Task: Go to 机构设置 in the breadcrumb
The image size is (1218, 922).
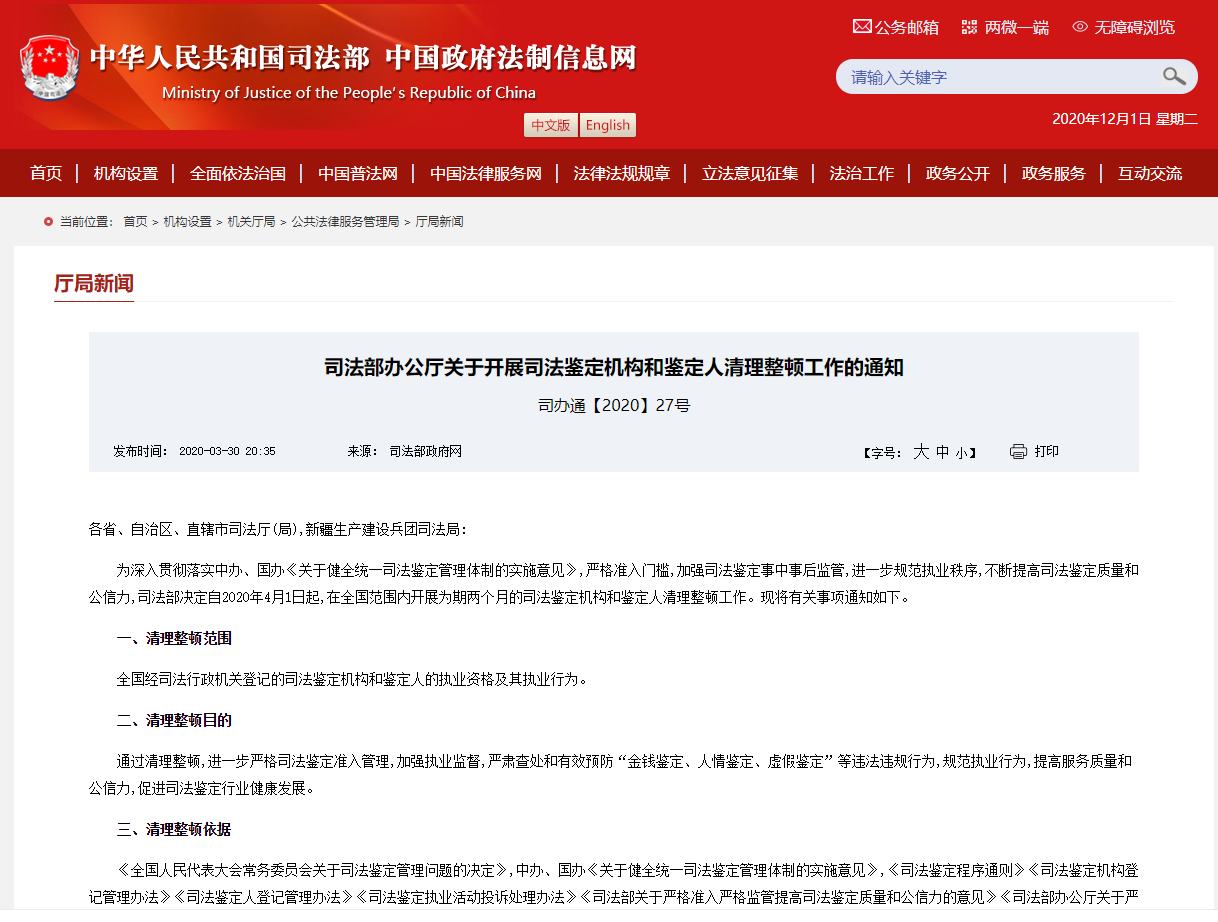Action: pyautogui.click(x=187, y=221)
